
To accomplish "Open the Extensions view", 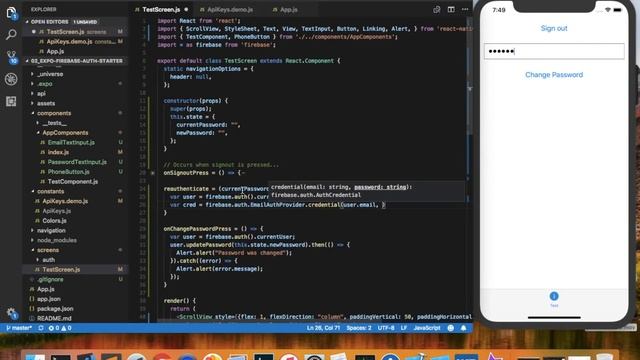I will (x=11, y=101).
